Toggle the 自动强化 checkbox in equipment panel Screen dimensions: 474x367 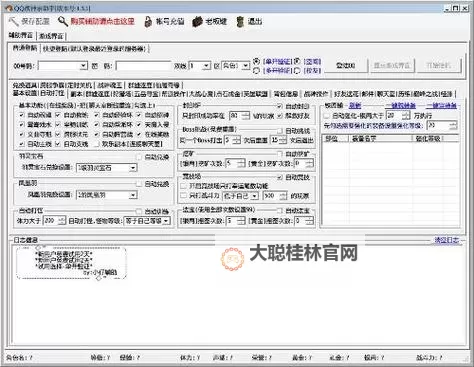coord(327,116)
